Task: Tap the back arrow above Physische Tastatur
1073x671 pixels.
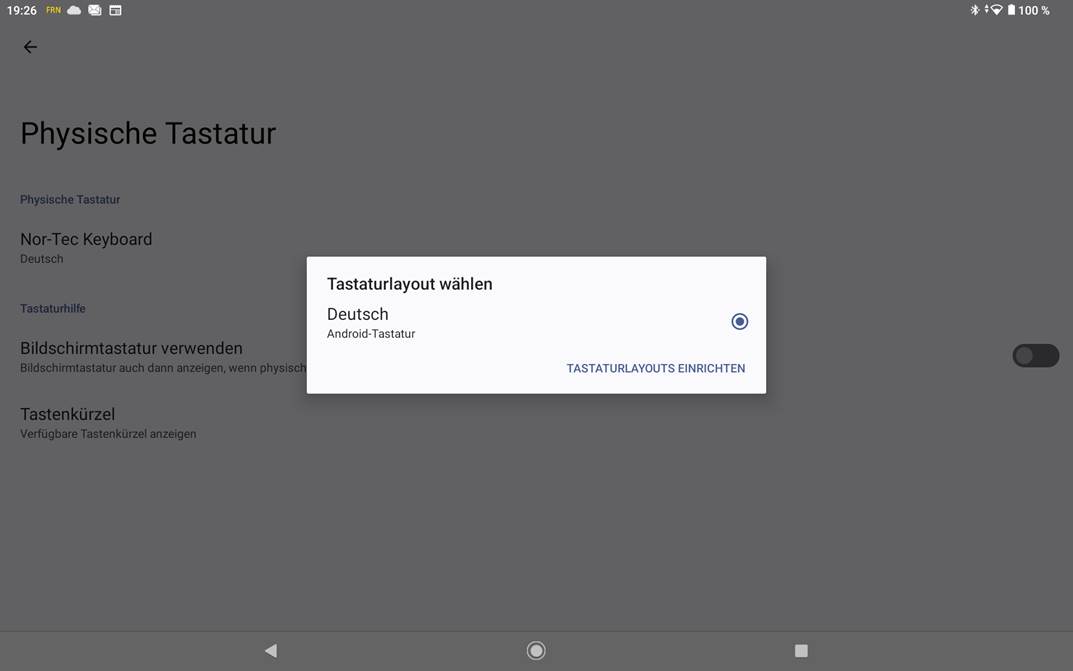Action: (x=30, y=47)
